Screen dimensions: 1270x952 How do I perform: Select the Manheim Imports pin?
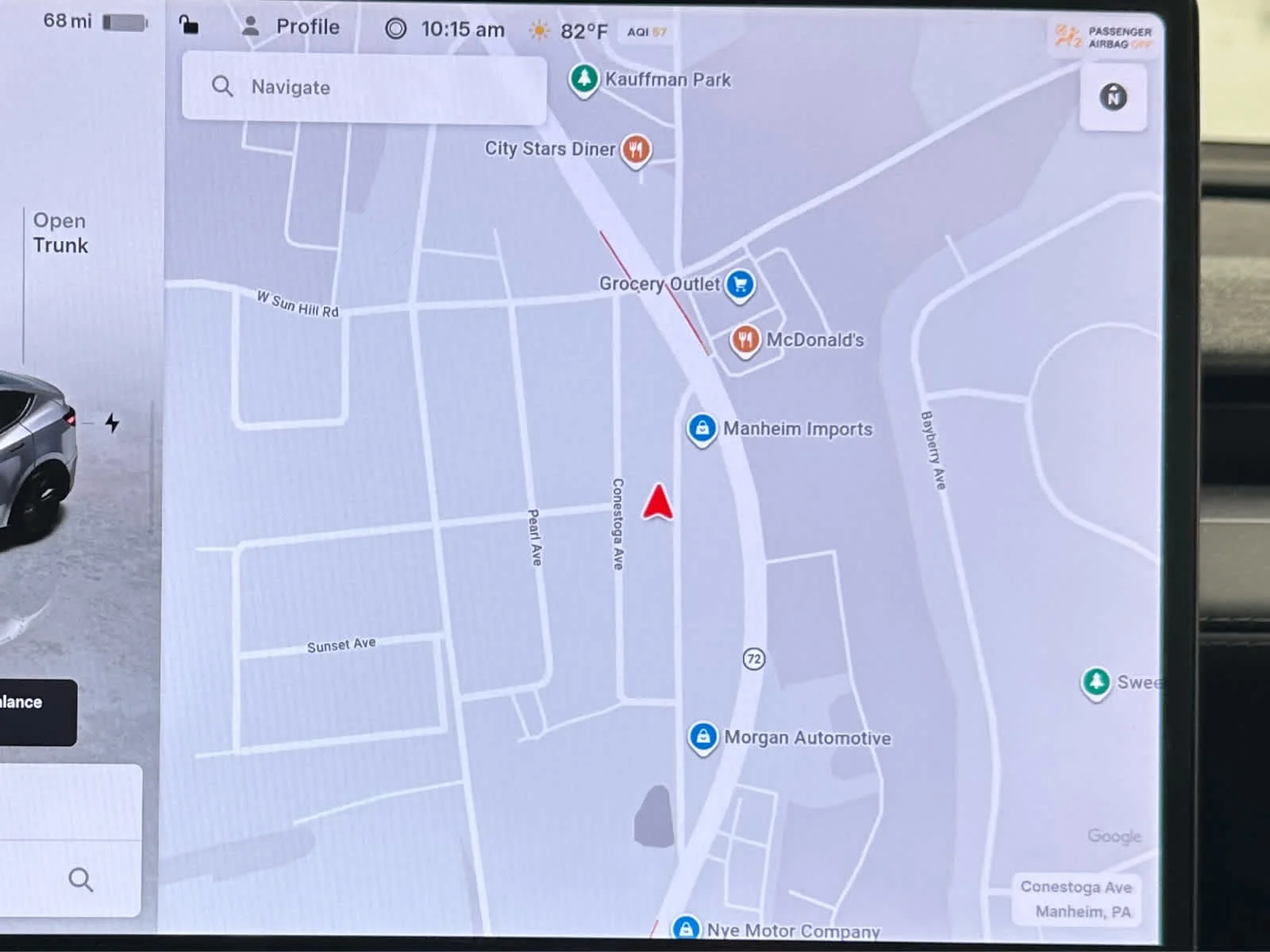(x=702, y=430)
